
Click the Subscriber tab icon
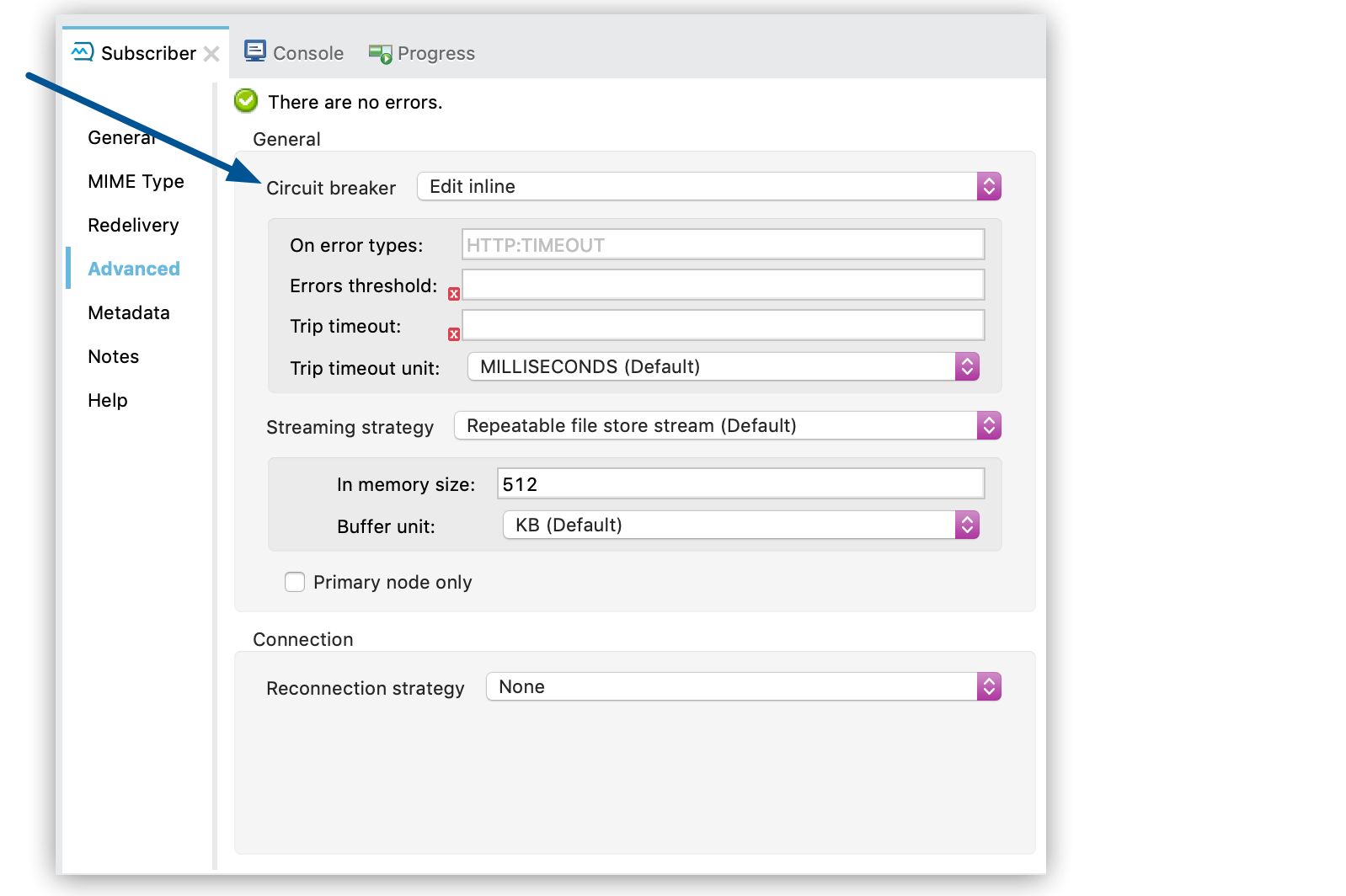pos(83,52)
